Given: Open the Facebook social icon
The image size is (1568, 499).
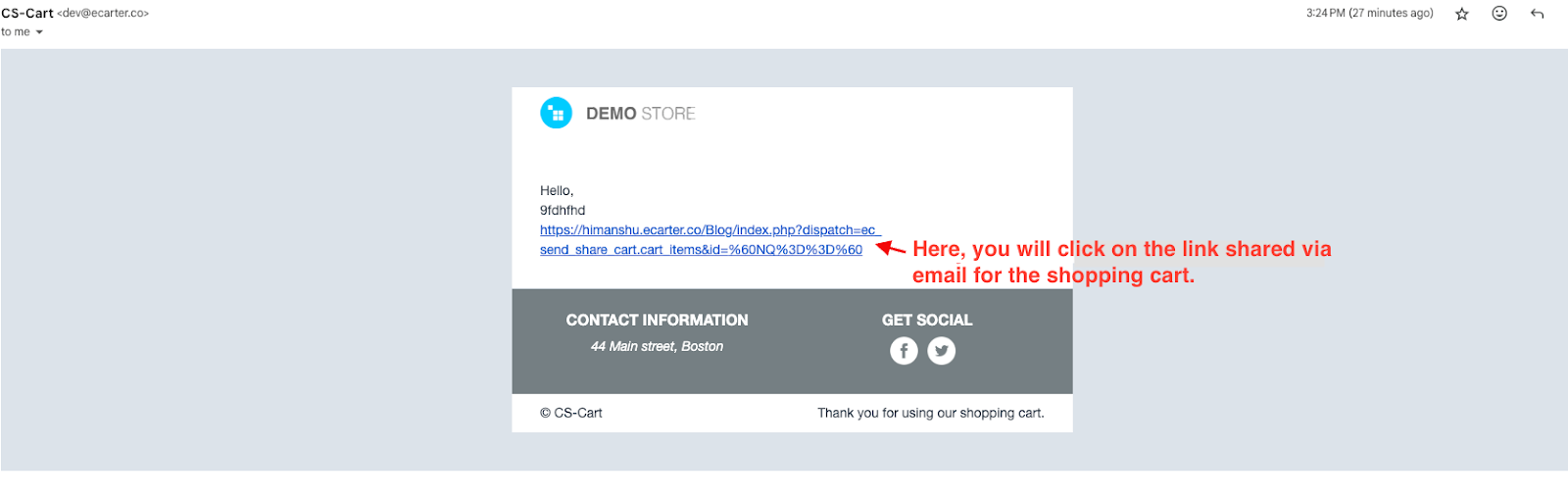Looking at the screenshot, I should [904, 351].
